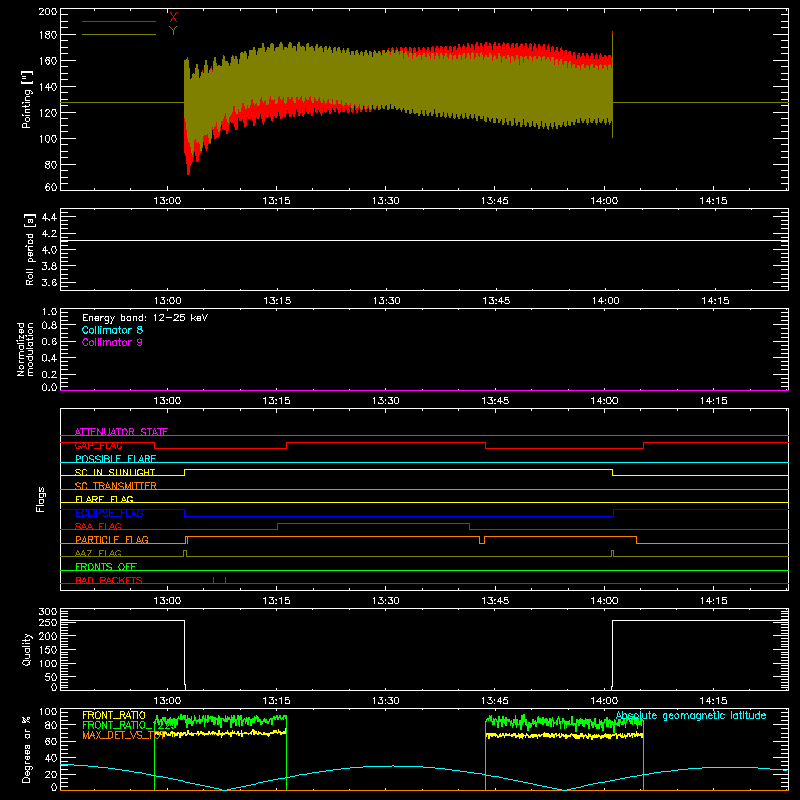The image size is (800, 800).
Task: Click the 13:45 tick under the modulation plot
Action: (495, 401)
